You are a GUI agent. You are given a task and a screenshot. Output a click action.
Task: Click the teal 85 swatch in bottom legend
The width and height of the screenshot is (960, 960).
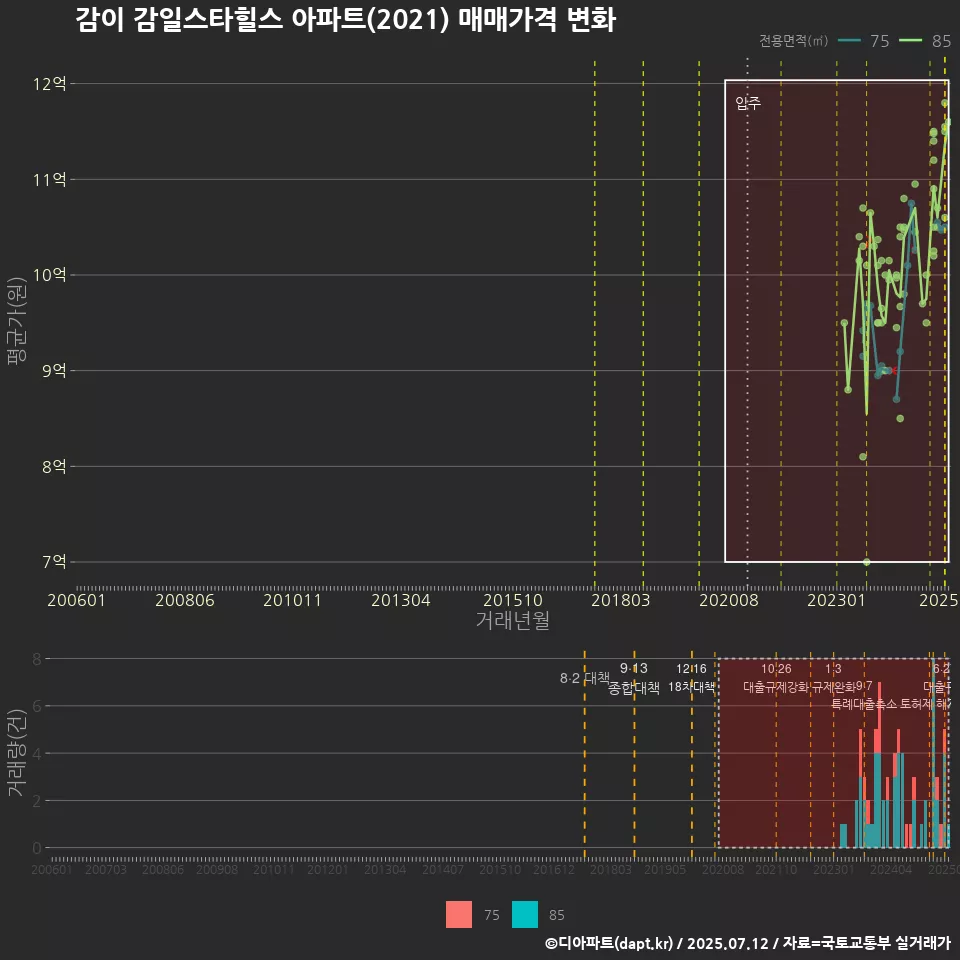point(525,915)
